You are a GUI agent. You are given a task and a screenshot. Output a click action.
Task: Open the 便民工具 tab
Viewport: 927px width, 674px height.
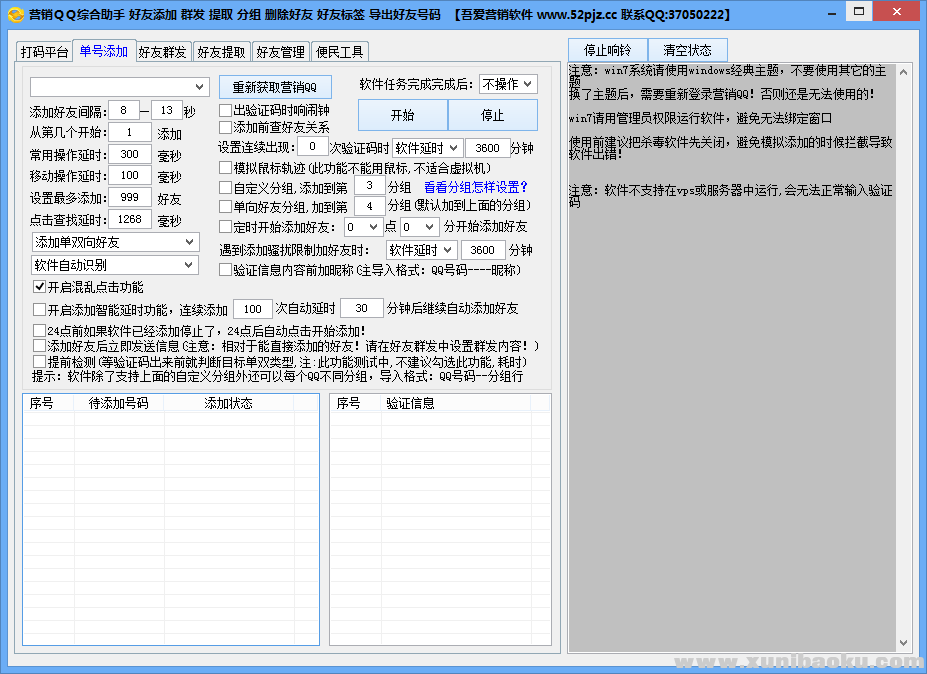[339, 52]
